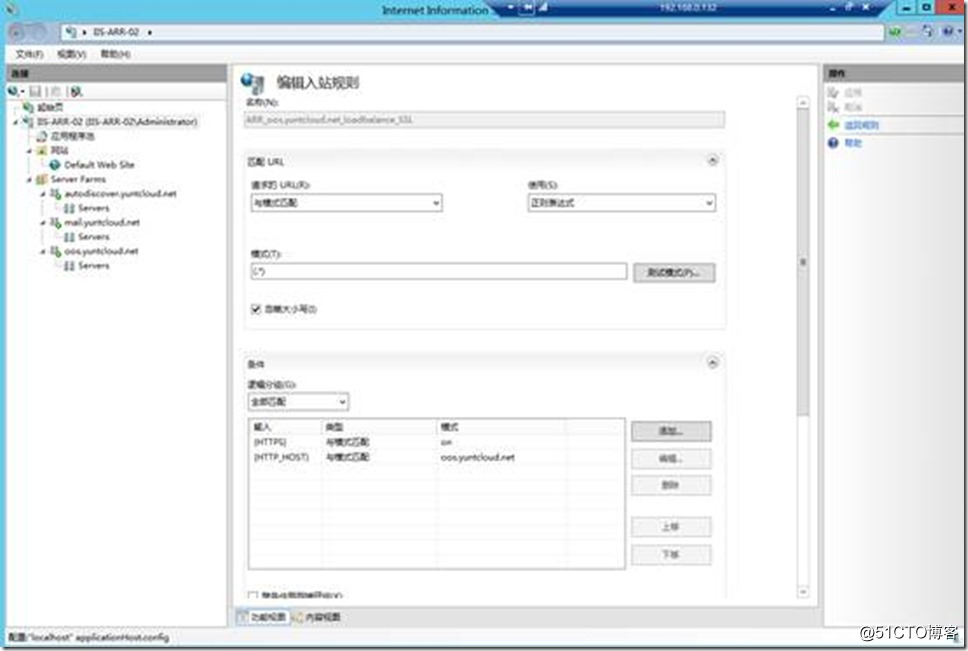
Task: Click the oos.yuntcloud.net farm icon
Action: click(56, 251)
